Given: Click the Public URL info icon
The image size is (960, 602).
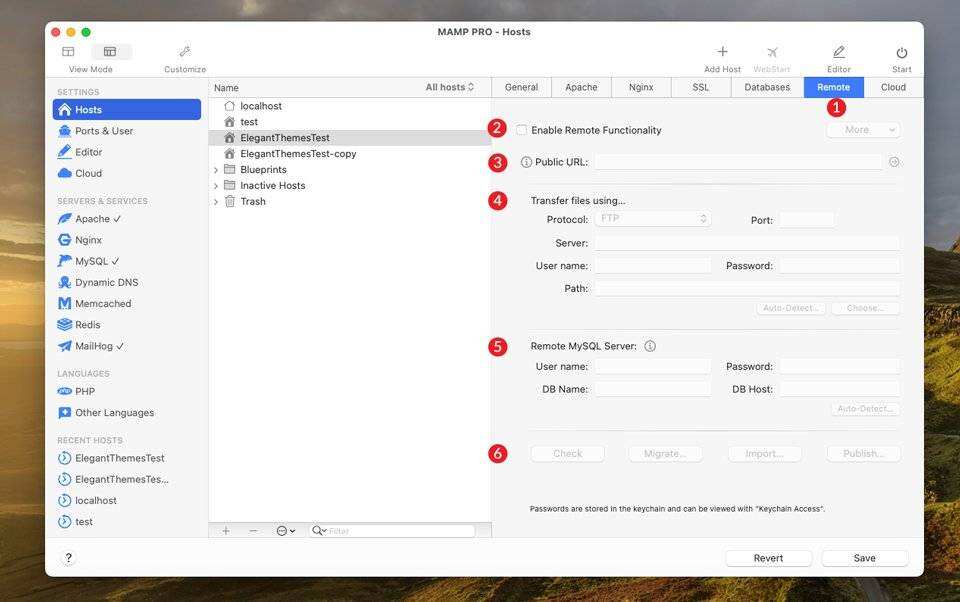Looking at the screenshot, I should [x=526, y=162].
